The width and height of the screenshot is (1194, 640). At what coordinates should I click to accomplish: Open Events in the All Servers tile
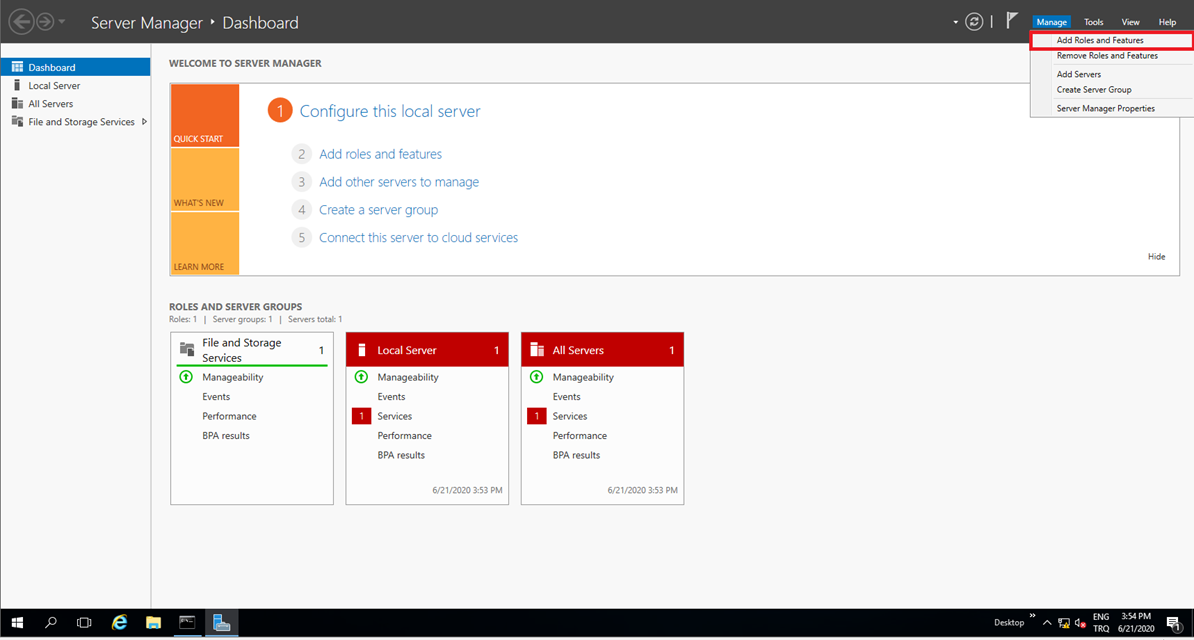[567, 396]
